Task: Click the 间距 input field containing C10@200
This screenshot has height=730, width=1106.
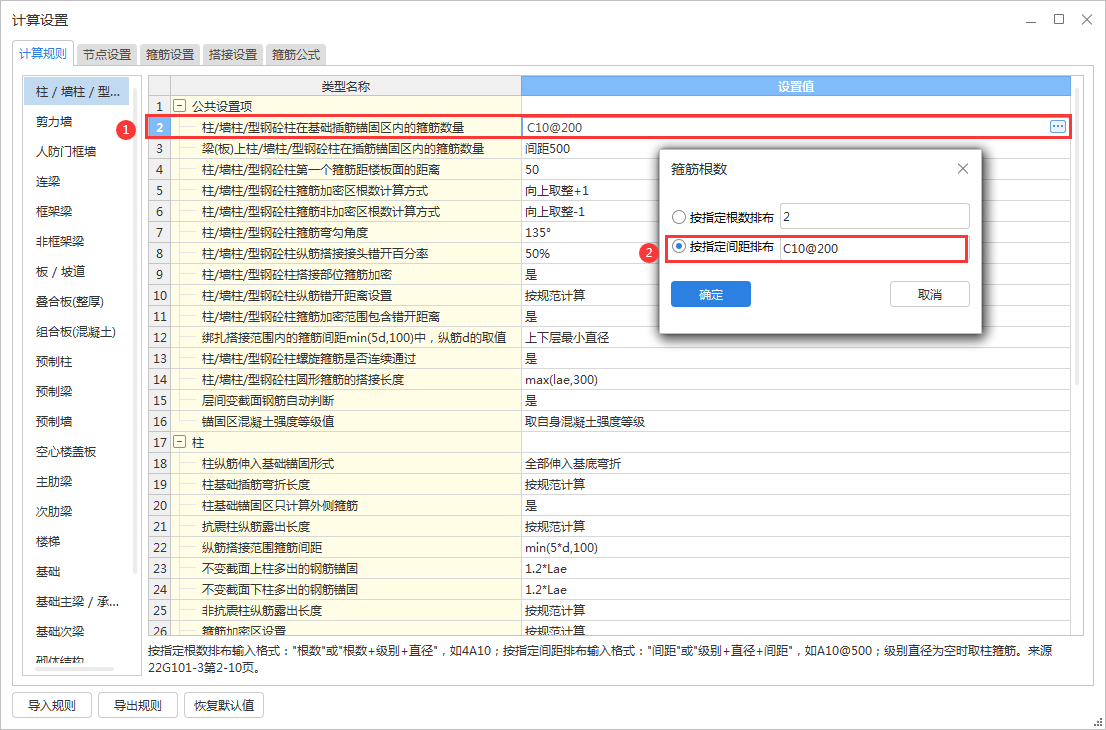Action: click(873, 248)
